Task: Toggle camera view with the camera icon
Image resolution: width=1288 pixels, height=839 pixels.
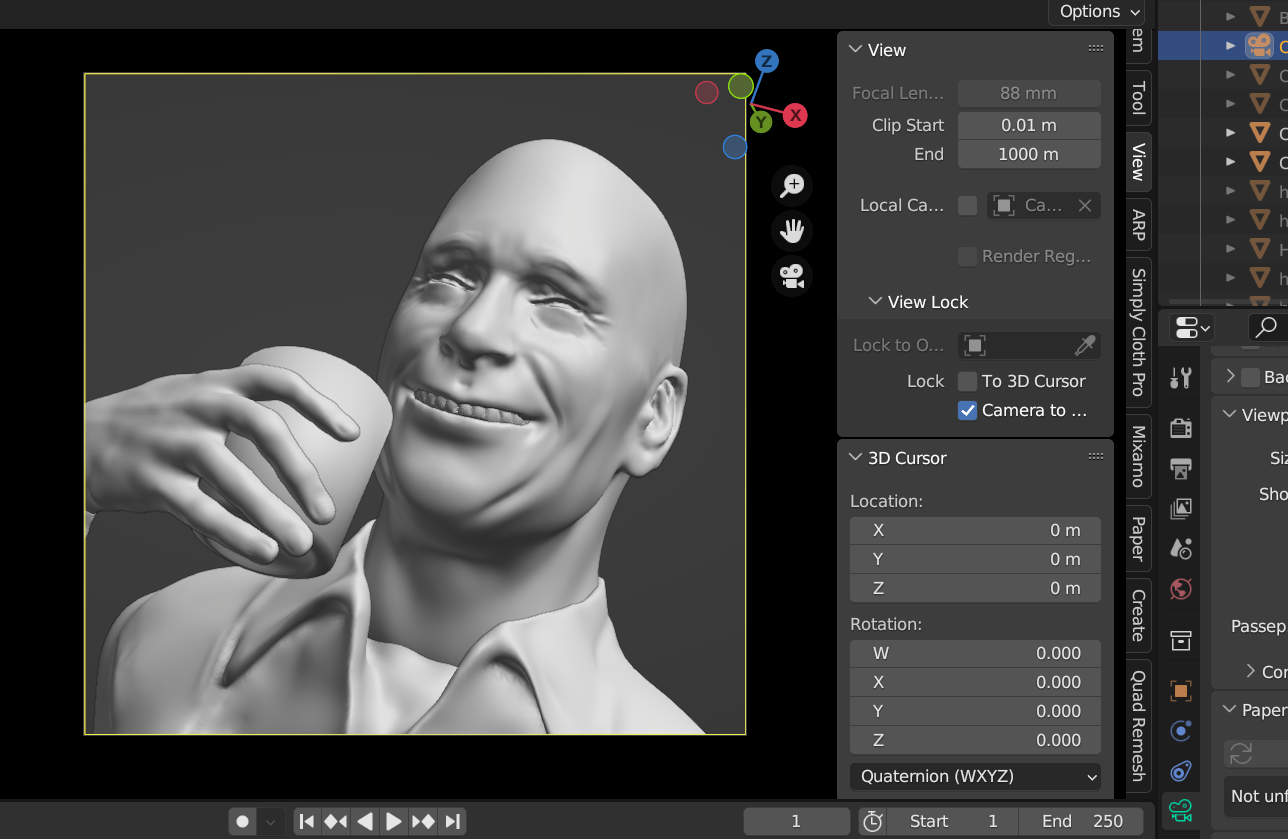Action: pos(792,276)
